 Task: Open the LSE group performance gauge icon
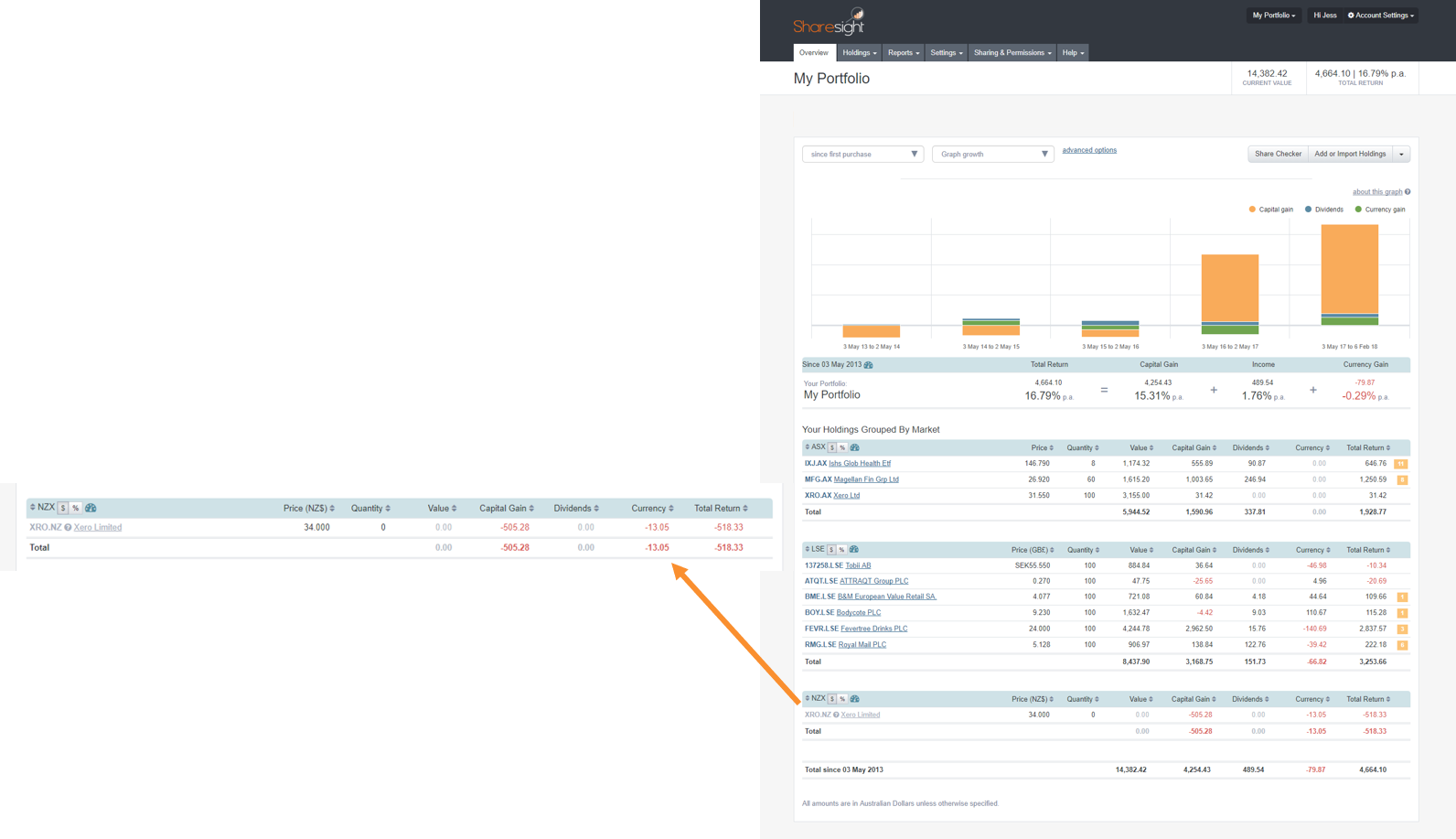(853, 550)
